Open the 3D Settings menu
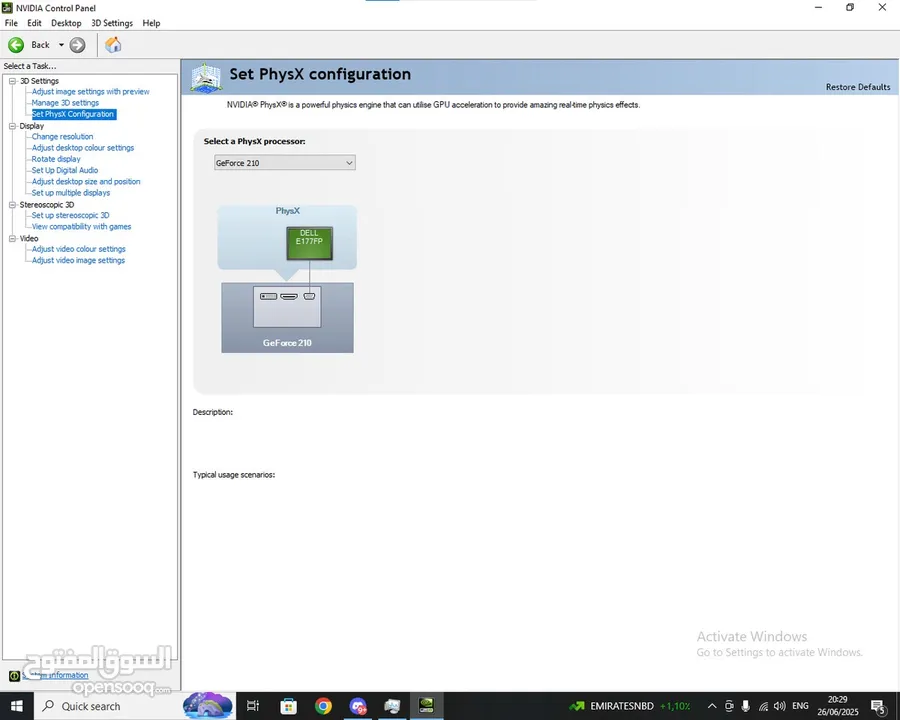This screenshot has height=720, width=900. tap(112, 23)
